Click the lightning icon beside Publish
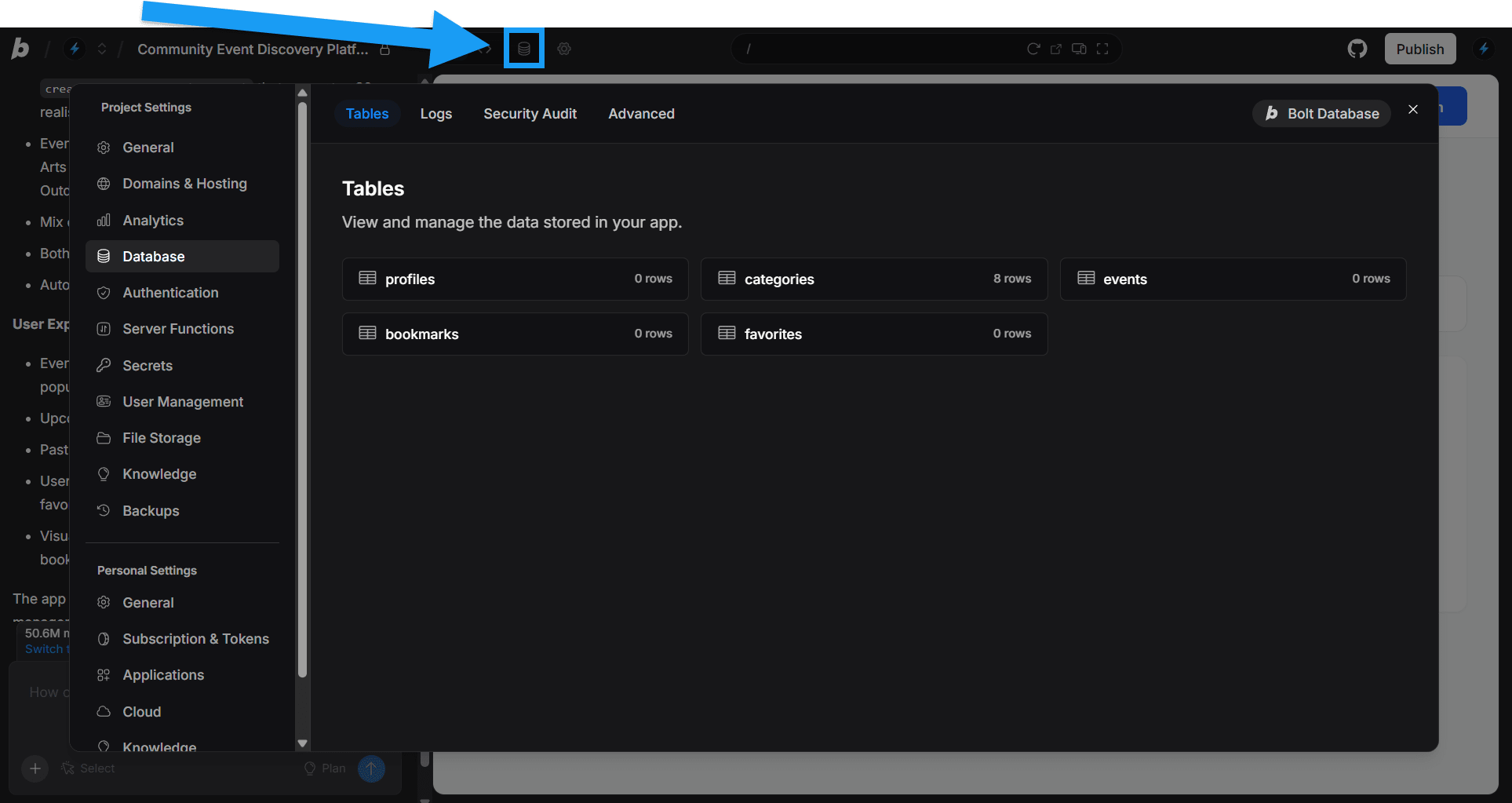Viewport: 1512px width, 803px height. click(1484, 48)
